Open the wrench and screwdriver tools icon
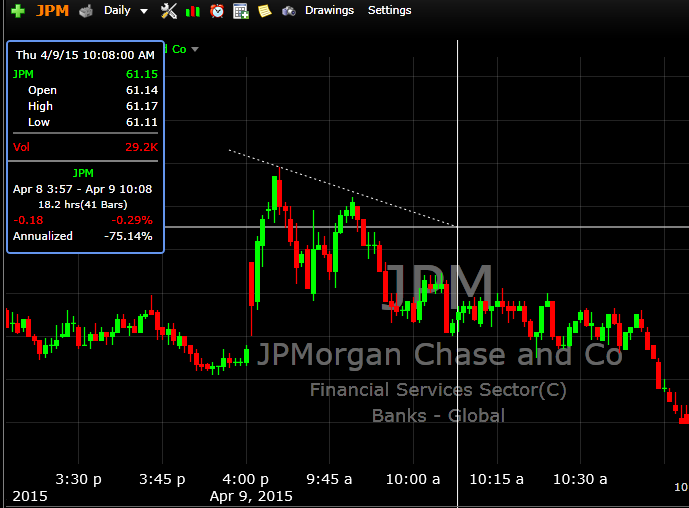This screenshot has width=689, height=508. coord(168,11)
